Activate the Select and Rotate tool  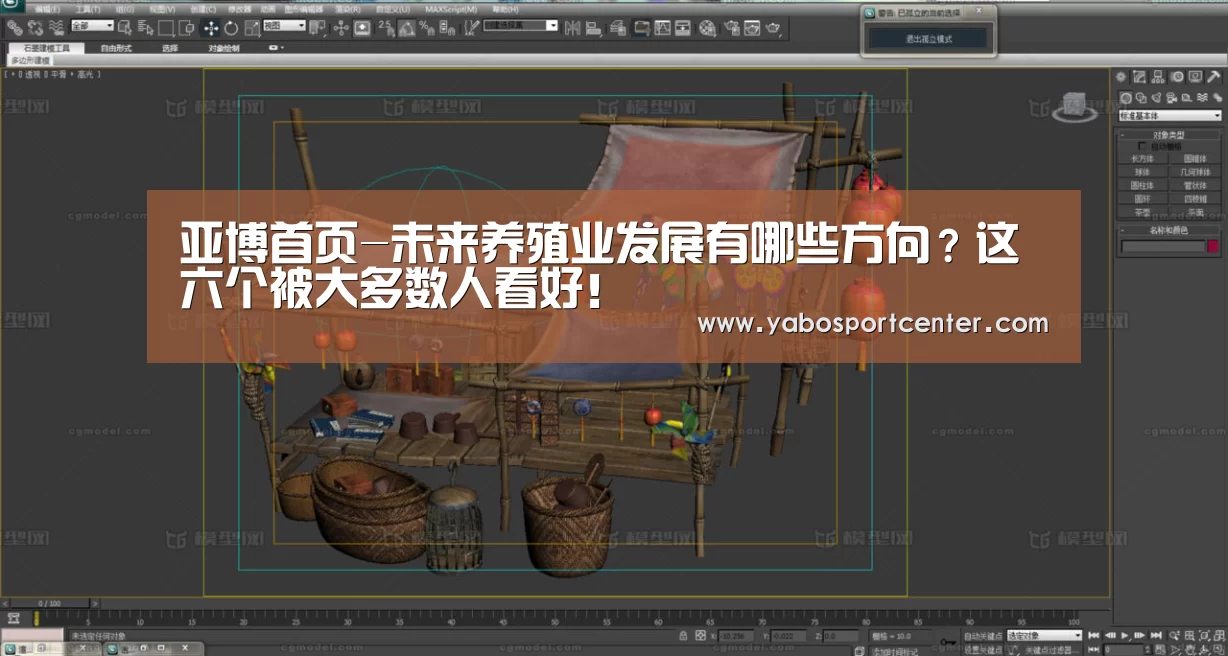[231, 27]
